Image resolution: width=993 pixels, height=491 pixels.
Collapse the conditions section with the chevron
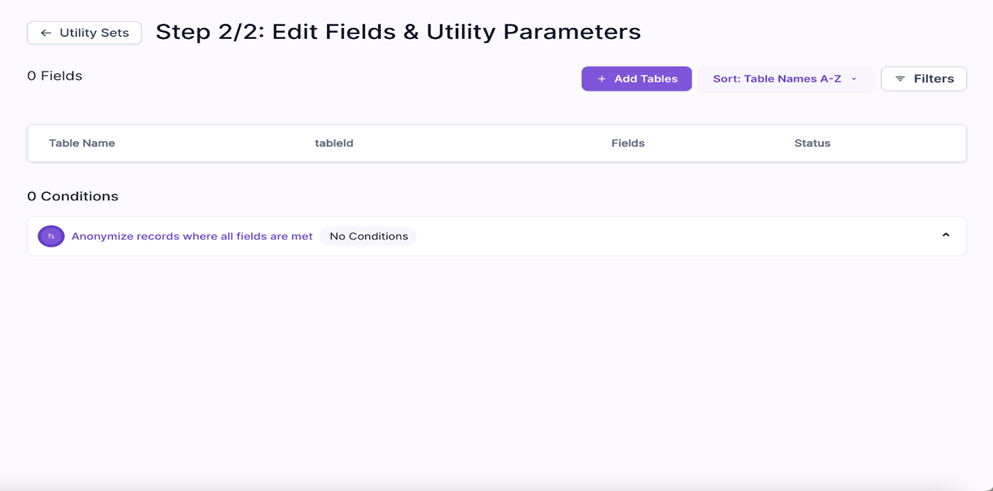[x=946, y=235]
